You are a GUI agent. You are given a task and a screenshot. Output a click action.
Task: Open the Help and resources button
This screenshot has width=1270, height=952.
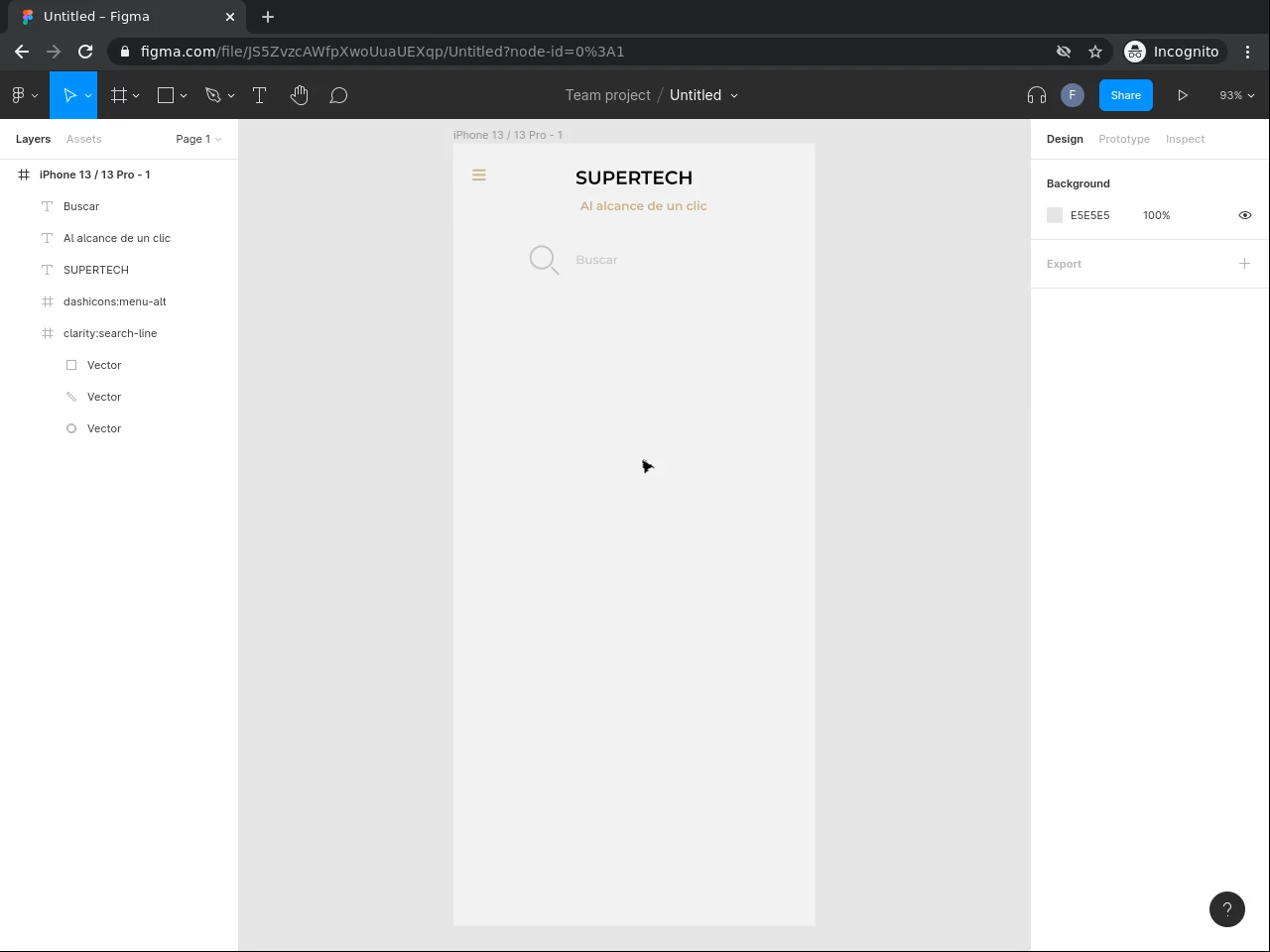click(1227, 909)
